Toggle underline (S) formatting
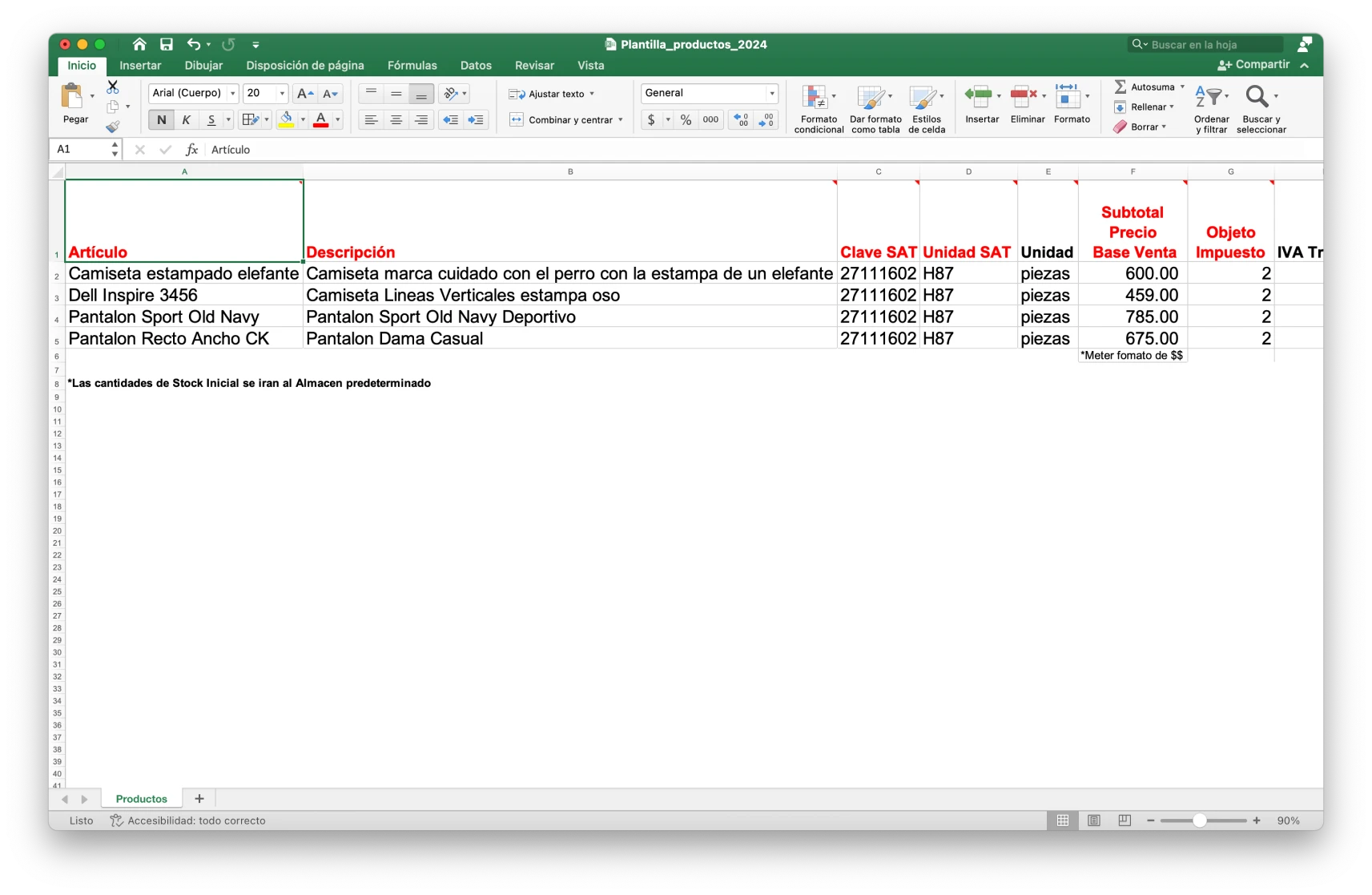The height and width of the screenshot is (895, 1372). tap(211, 119)
